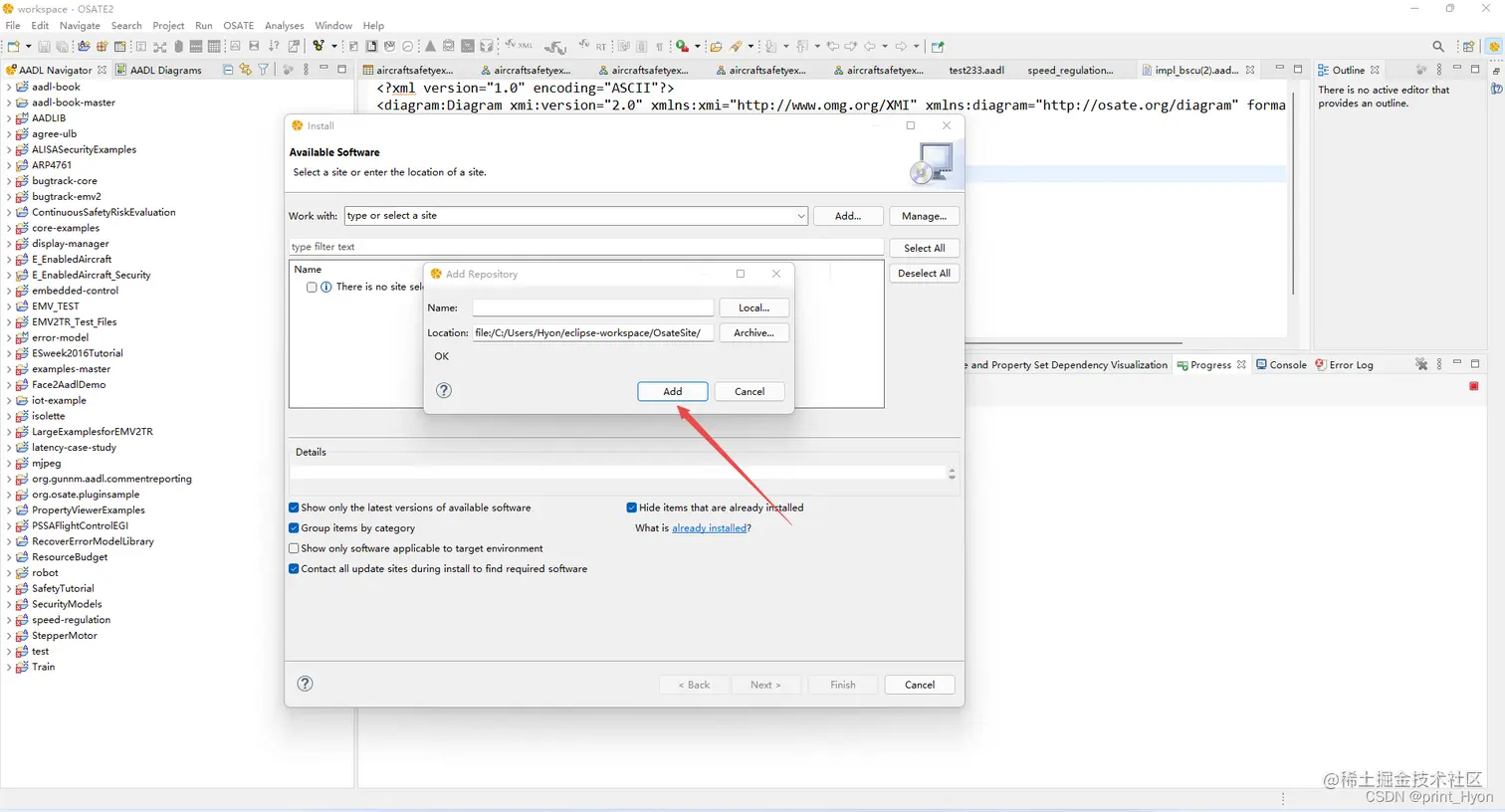Open the OSATE menu
The image size is (1505, 812).
pyautogui.click(x=238, y=26)
